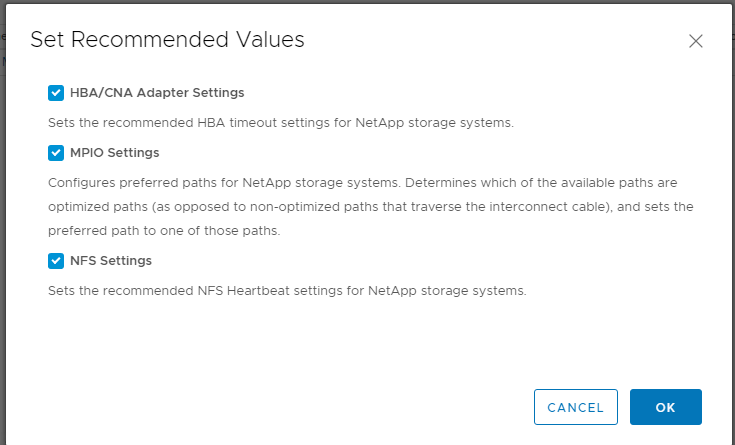
Task: Click the "Set Recommended Values" dialog title
Action: pyautogui.click(x=167, y=40)
